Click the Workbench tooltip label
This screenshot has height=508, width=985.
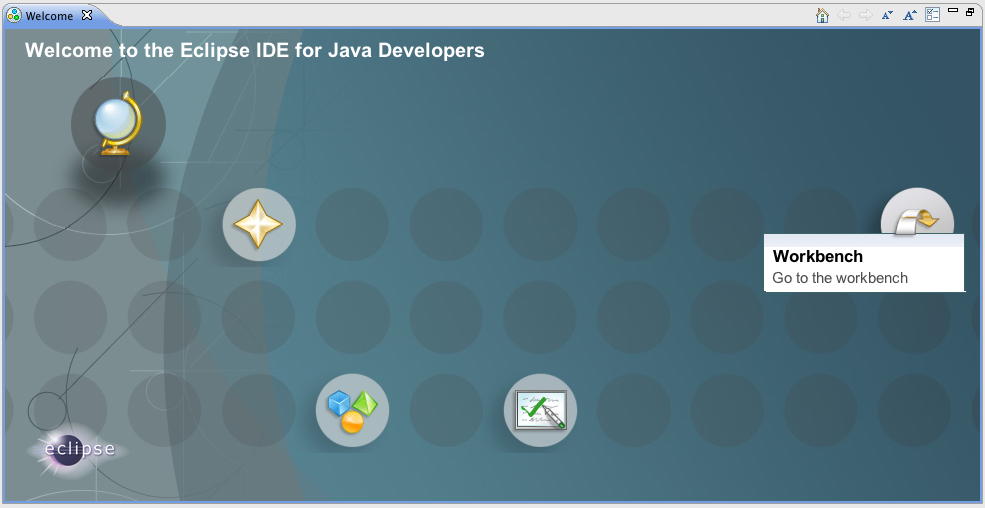pyautogui.click(x=818, y=256)
